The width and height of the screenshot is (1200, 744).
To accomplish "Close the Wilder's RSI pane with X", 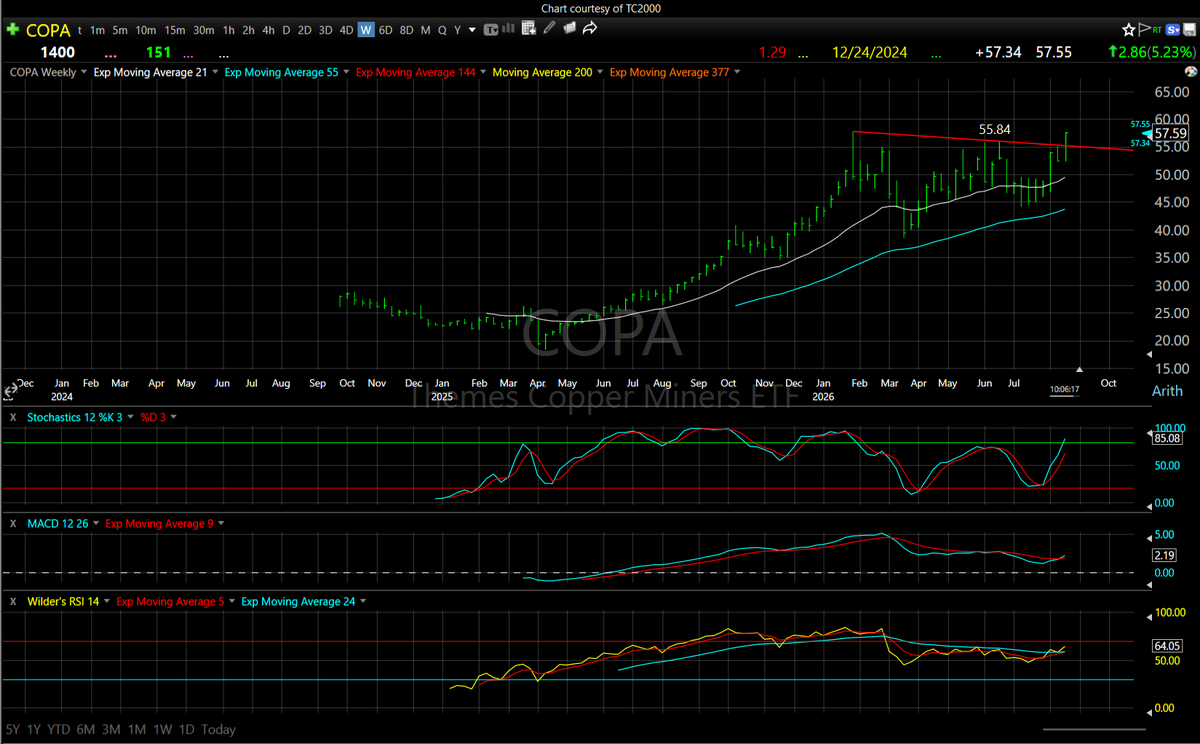I will (x=13, y=601).
